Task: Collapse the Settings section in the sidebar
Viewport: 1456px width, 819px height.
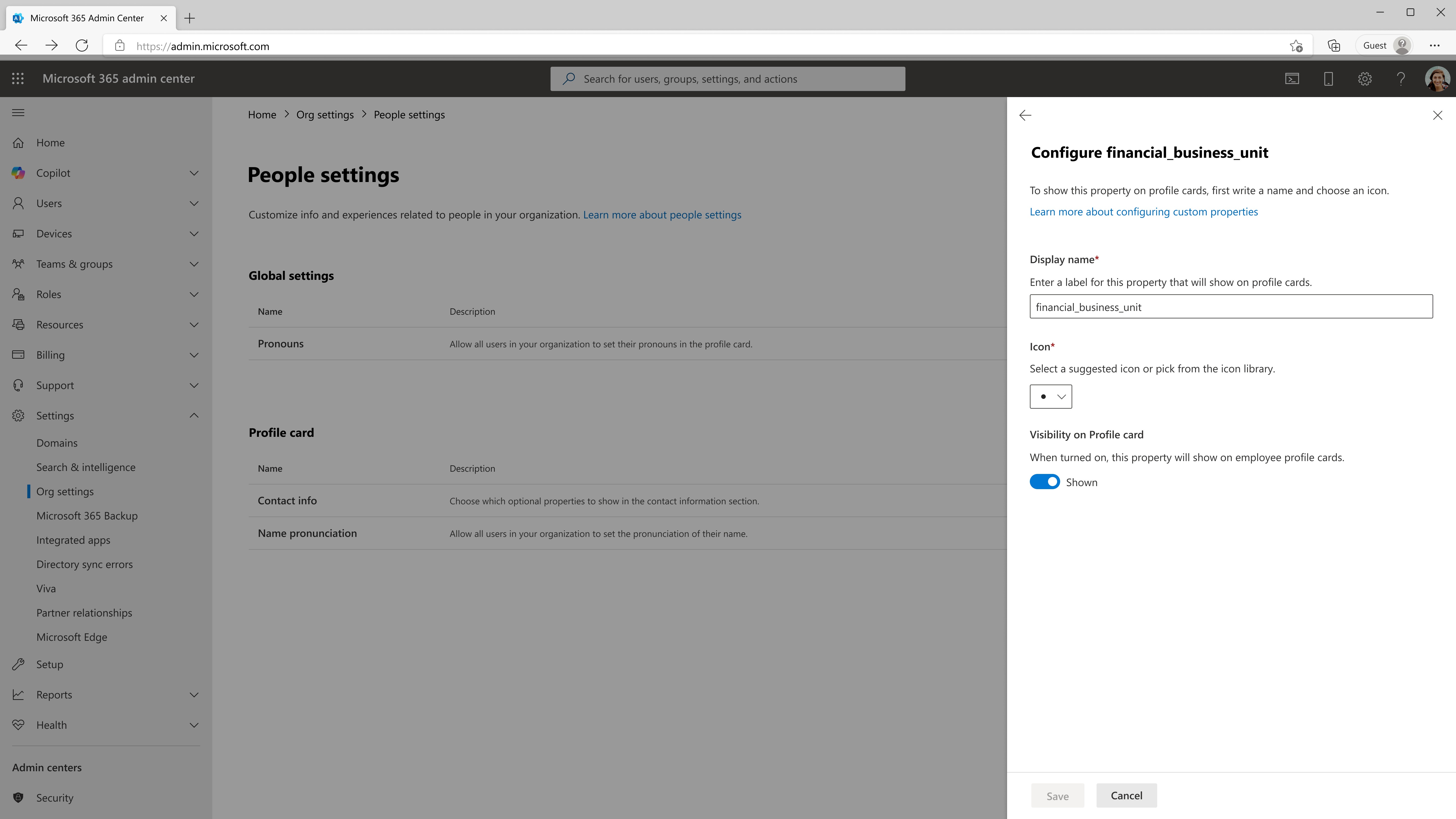Action: (x=194, y=415)
